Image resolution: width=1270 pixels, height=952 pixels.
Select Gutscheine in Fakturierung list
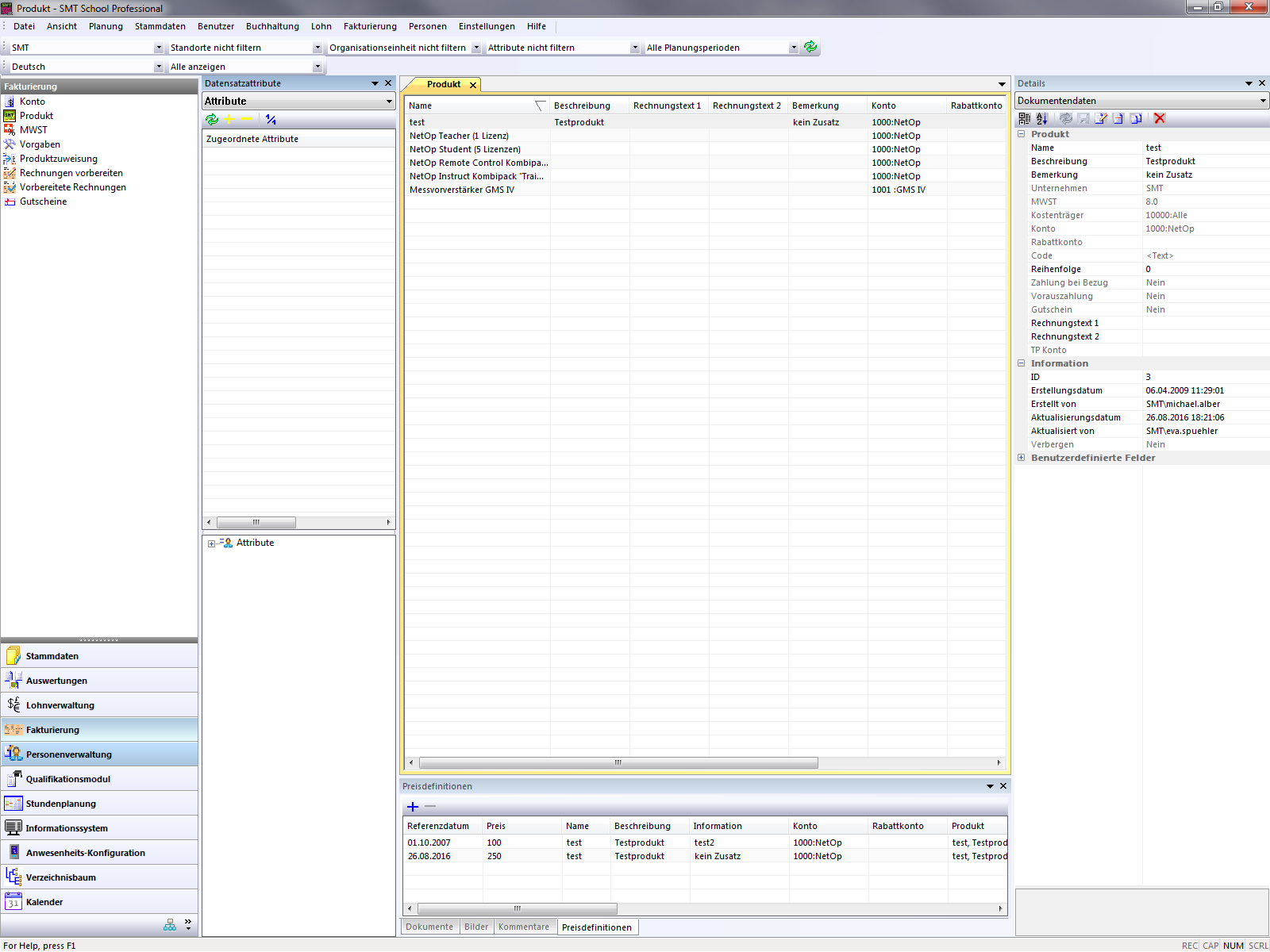(x=44, y=202)
